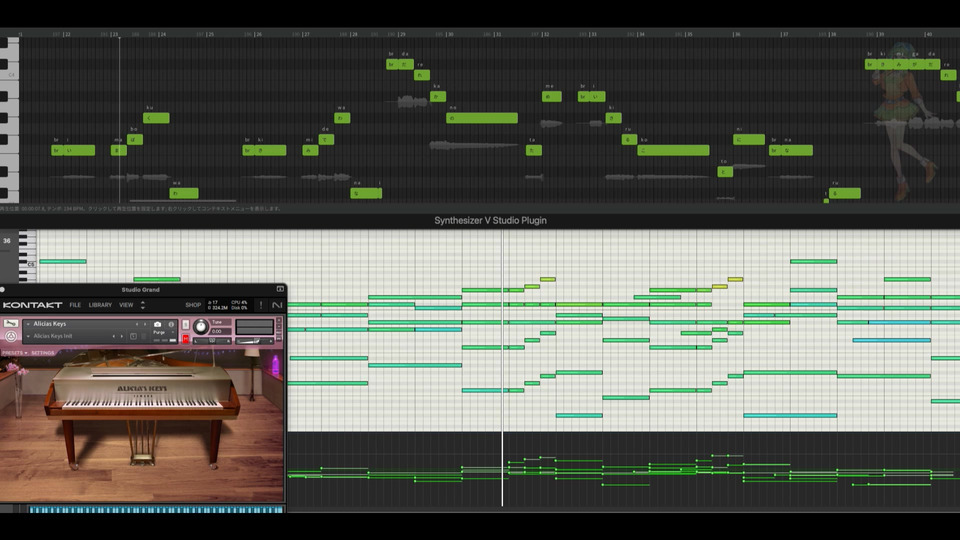Open the Kontakt SHOP link
Image resolution: width=960 pixels, height=540 pixels.
[x=193, y=305]
